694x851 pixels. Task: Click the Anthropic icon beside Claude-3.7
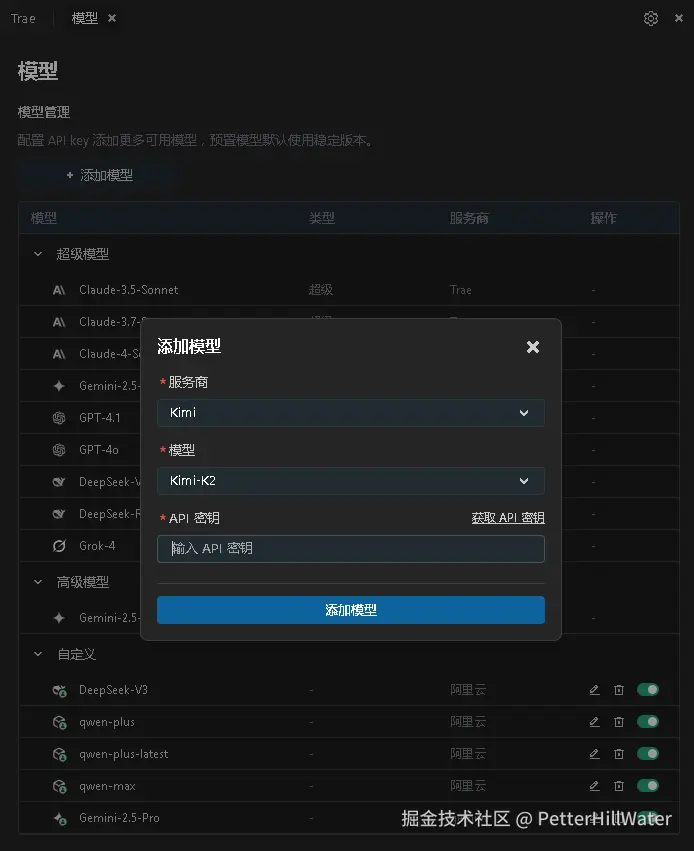pos(59,322)
